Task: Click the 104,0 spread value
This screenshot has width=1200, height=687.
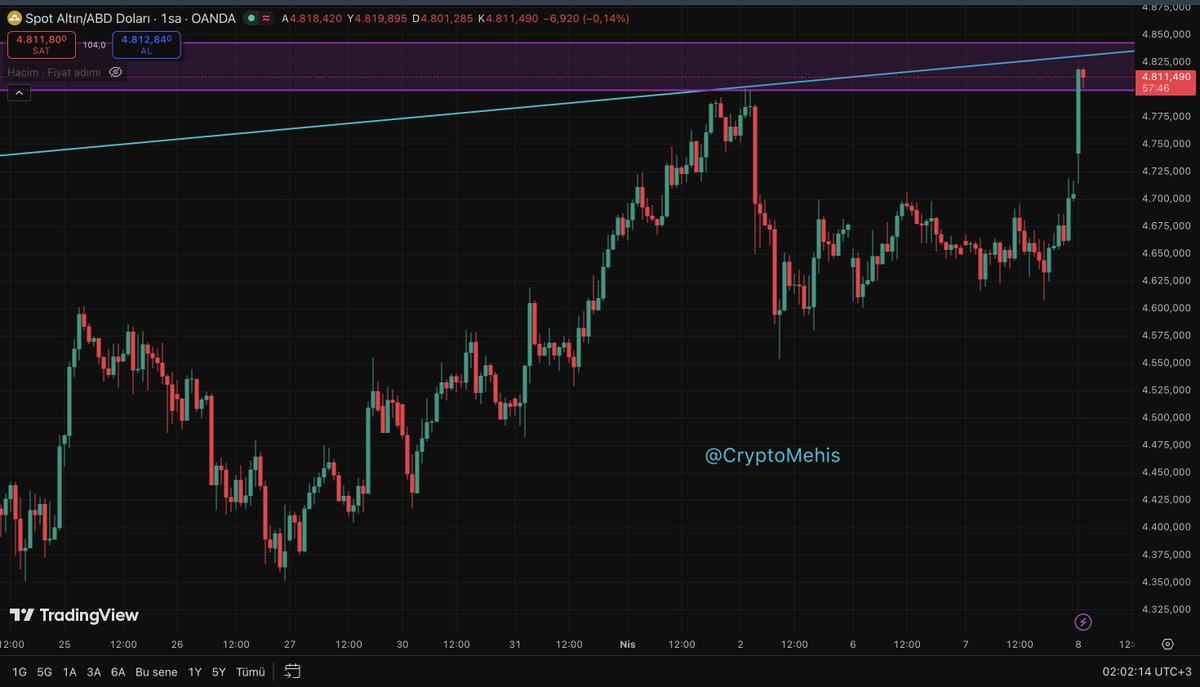Action: [94, 45]
